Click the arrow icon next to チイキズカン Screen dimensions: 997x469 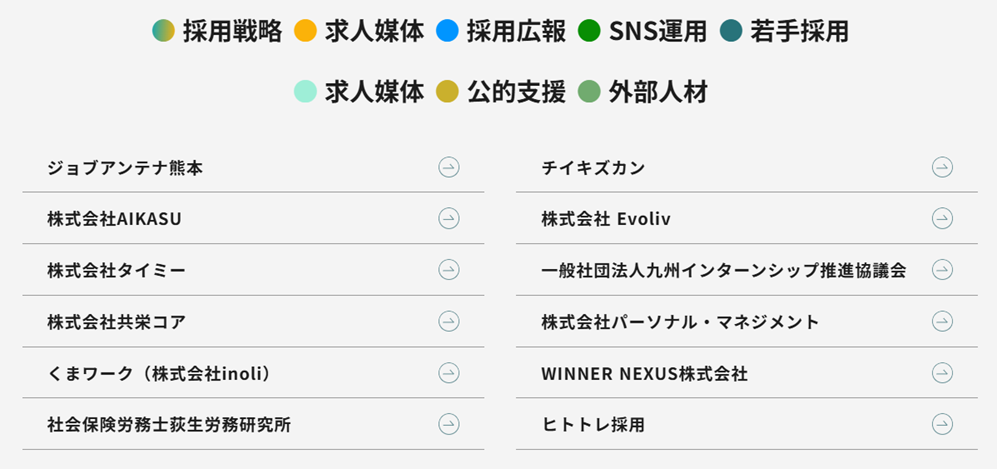(942, 167)
